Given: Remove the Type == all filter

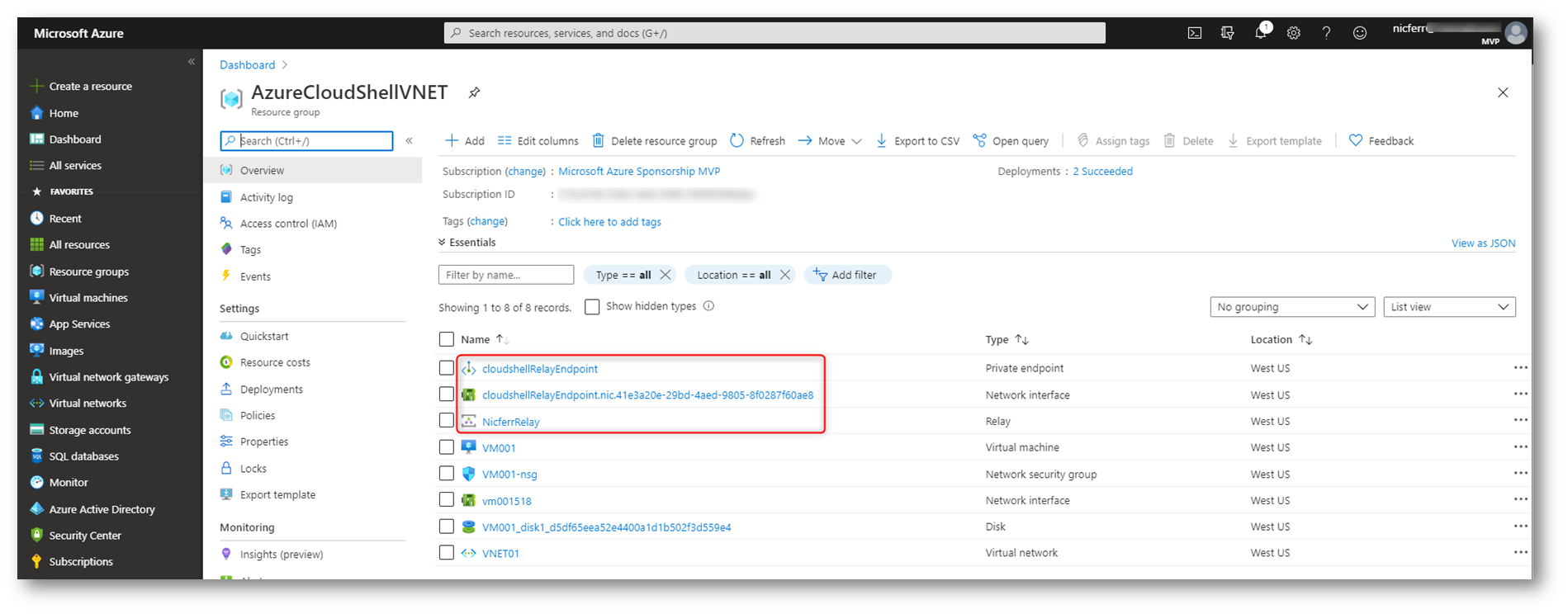Looking at the screenshot, I should point(666,275).
